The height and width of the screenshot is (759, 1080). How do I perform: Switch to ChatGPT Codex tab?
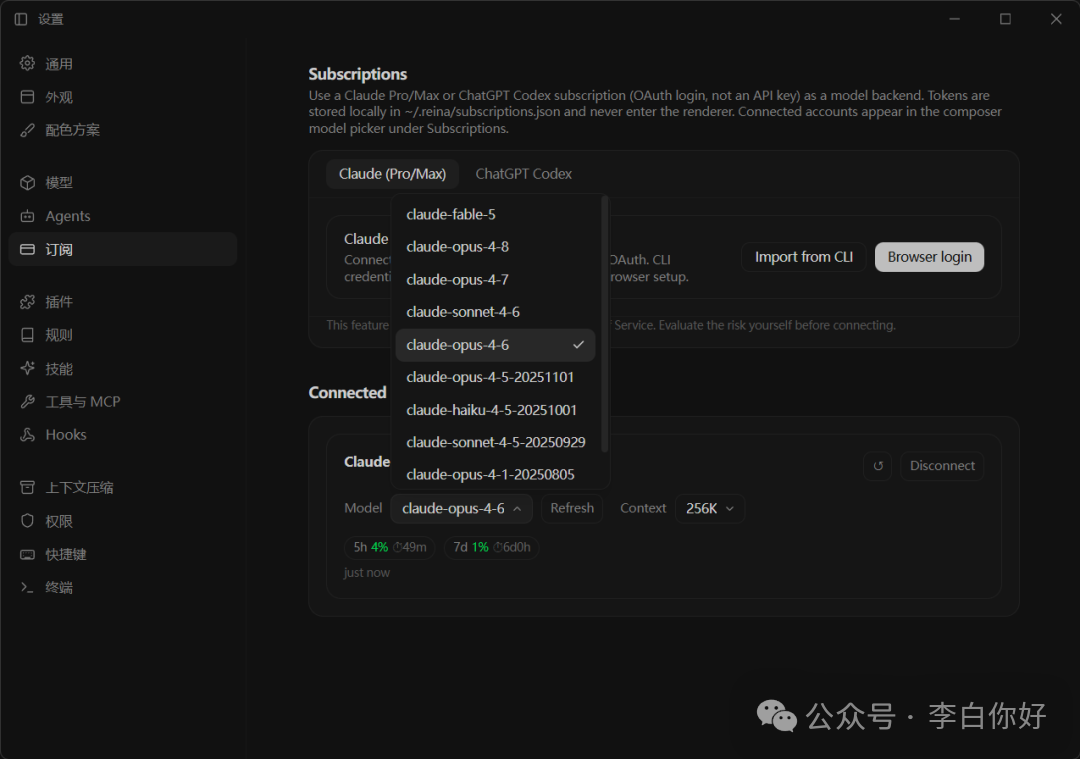(x=523, y=174)
